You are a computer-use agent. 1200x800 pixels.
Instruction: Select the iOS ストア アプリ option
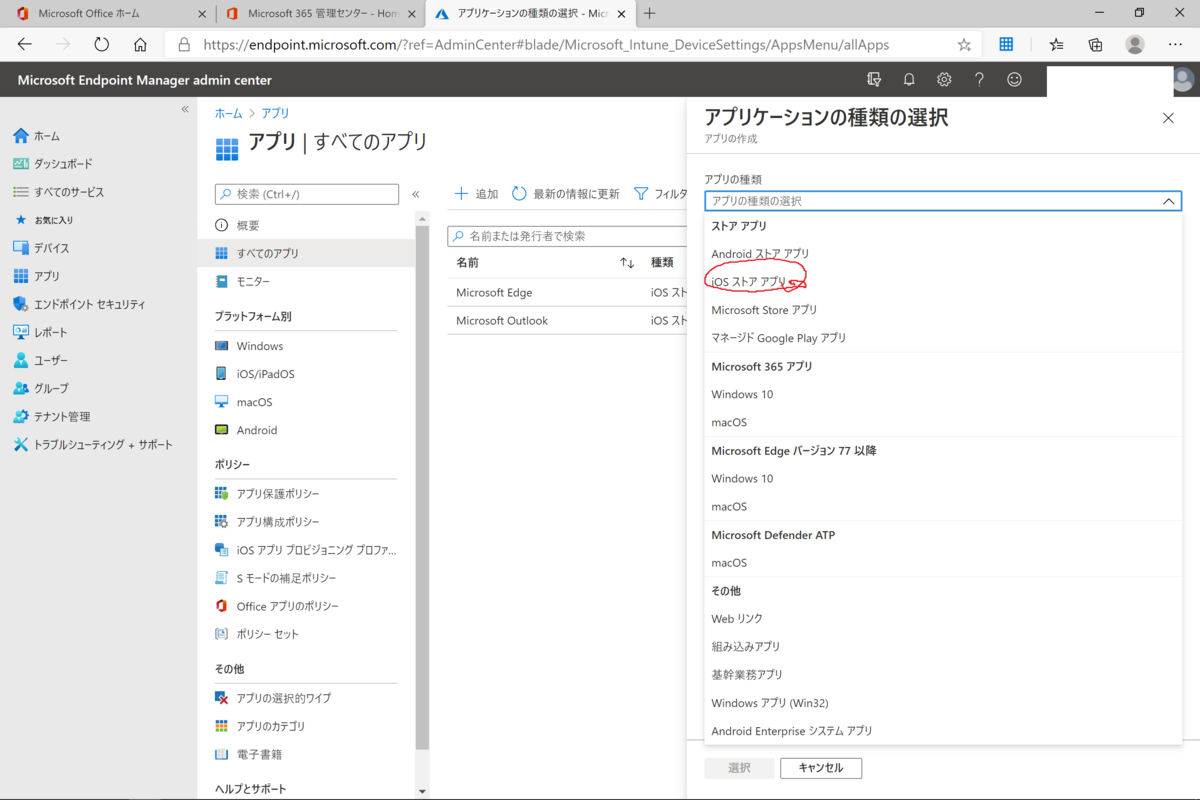pyautogui.click(x=747, y=281)
